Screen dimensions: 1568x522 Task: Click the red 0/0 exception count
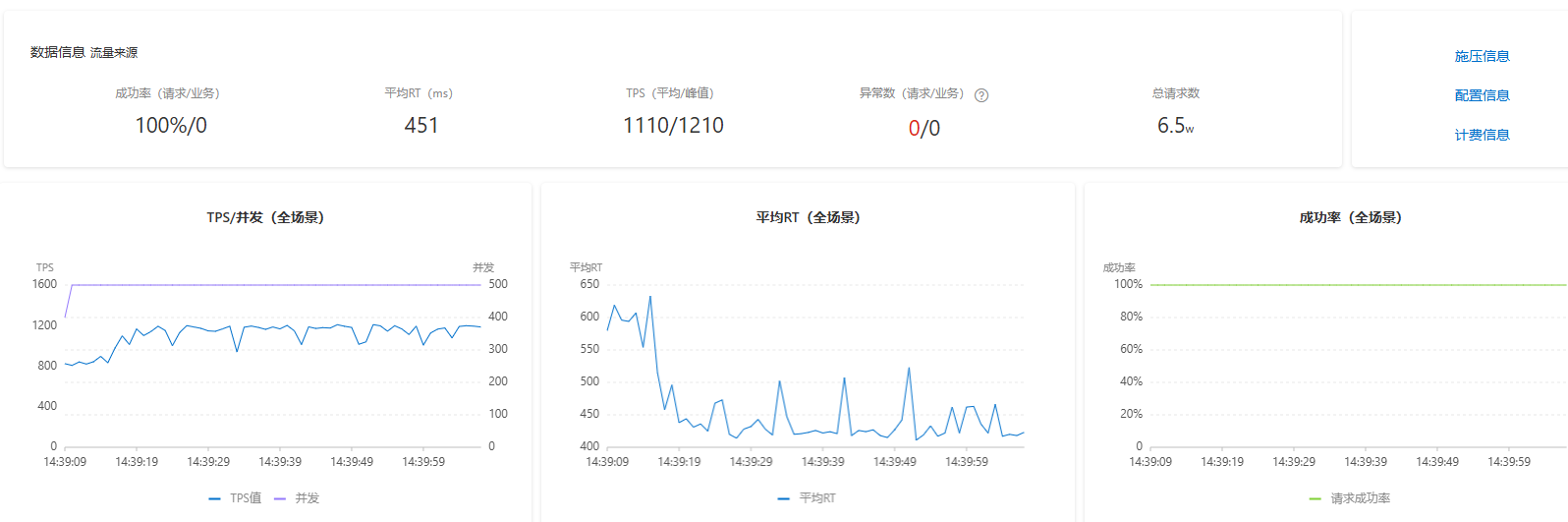click(924, 129)
